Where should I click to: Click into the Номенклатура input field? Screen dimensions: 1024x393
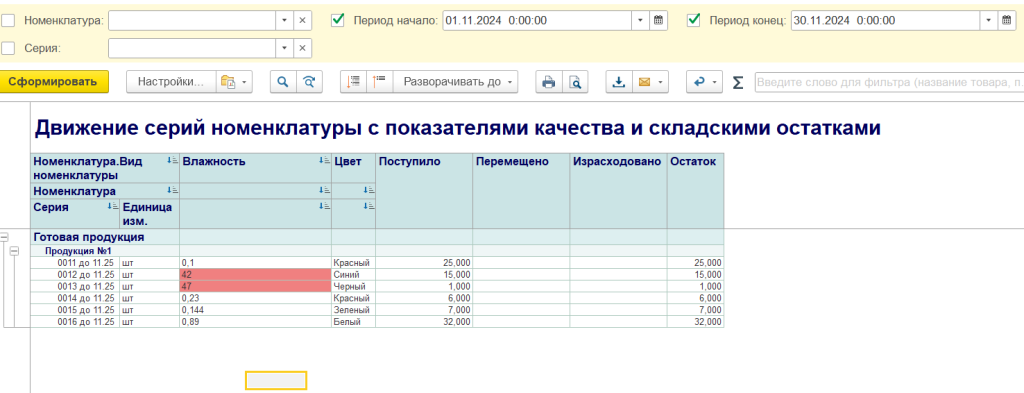[192, 20]
